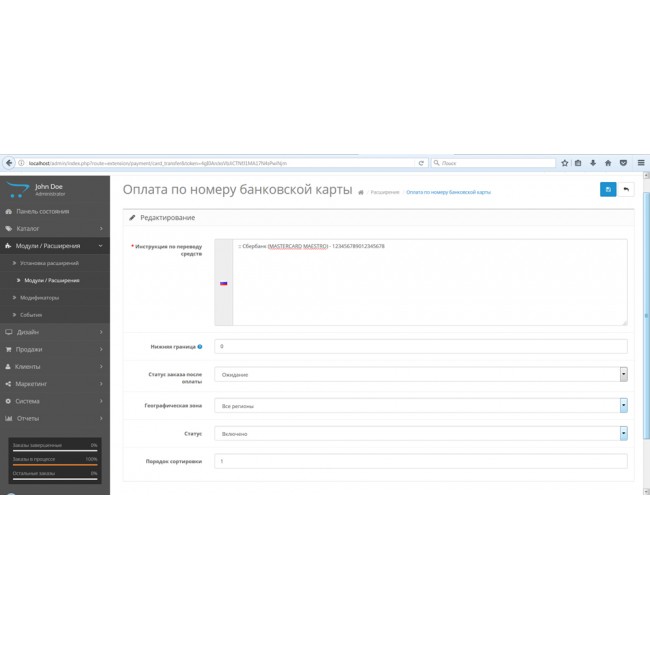Screen dimensions: 650x650
Task: Click the Заказы в процессе progress bar
Action: (54, 463)
